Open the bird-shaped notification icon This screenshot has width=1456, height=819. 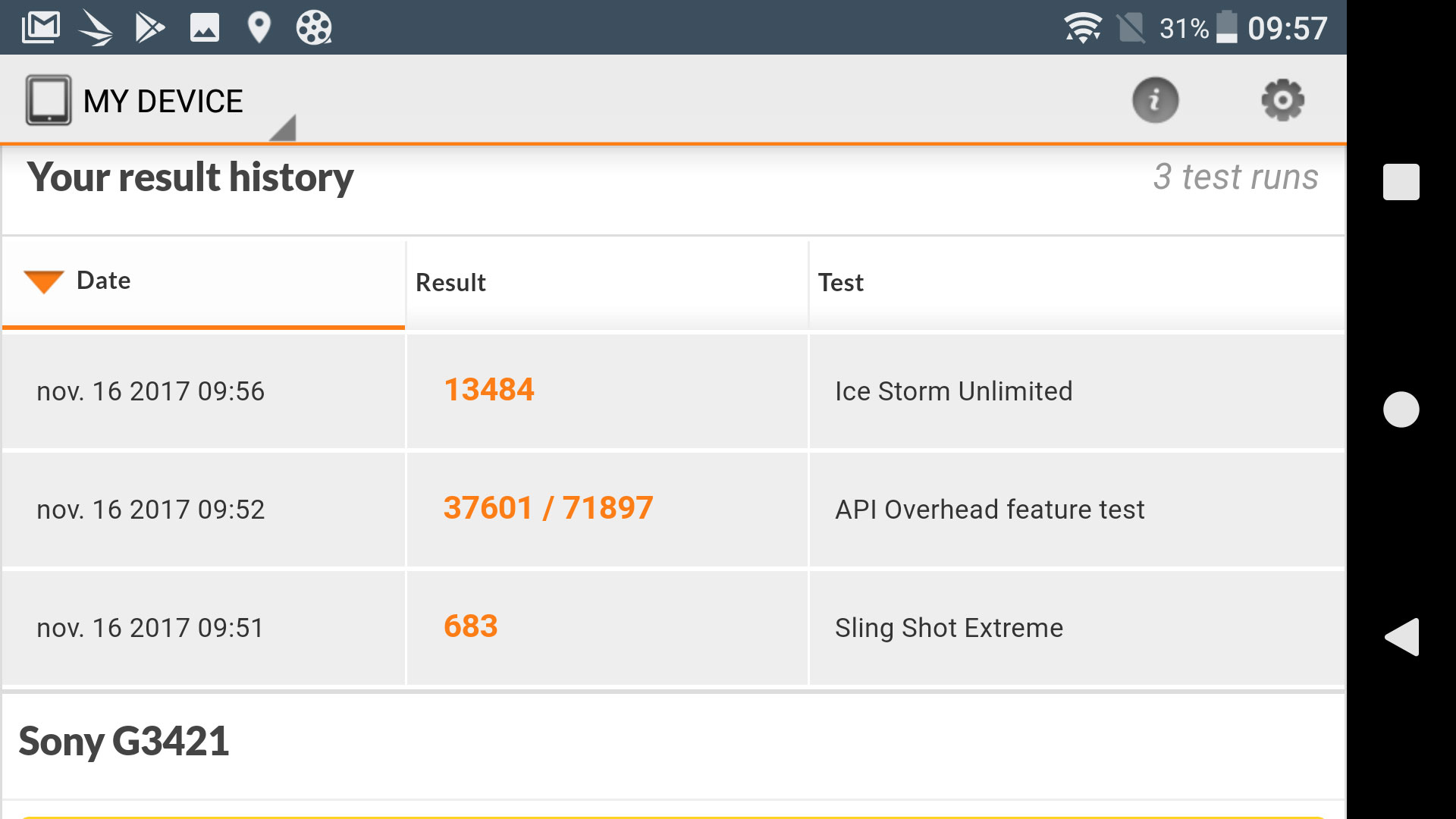tap(96, 28)
